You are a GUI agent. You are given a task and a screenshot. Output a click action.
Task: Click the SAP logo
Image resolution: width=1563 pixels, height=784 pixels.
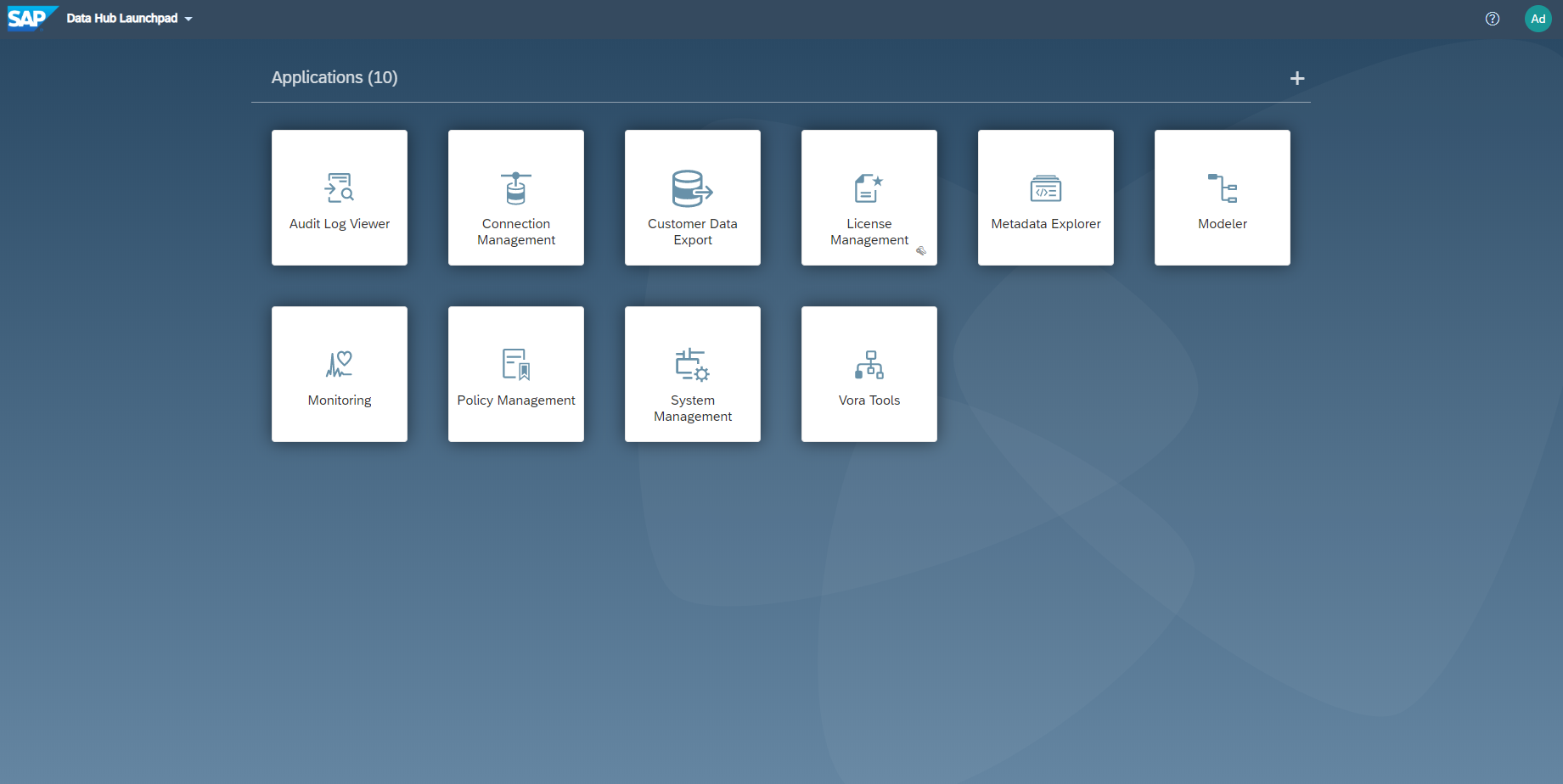click(x=29, y=18)
